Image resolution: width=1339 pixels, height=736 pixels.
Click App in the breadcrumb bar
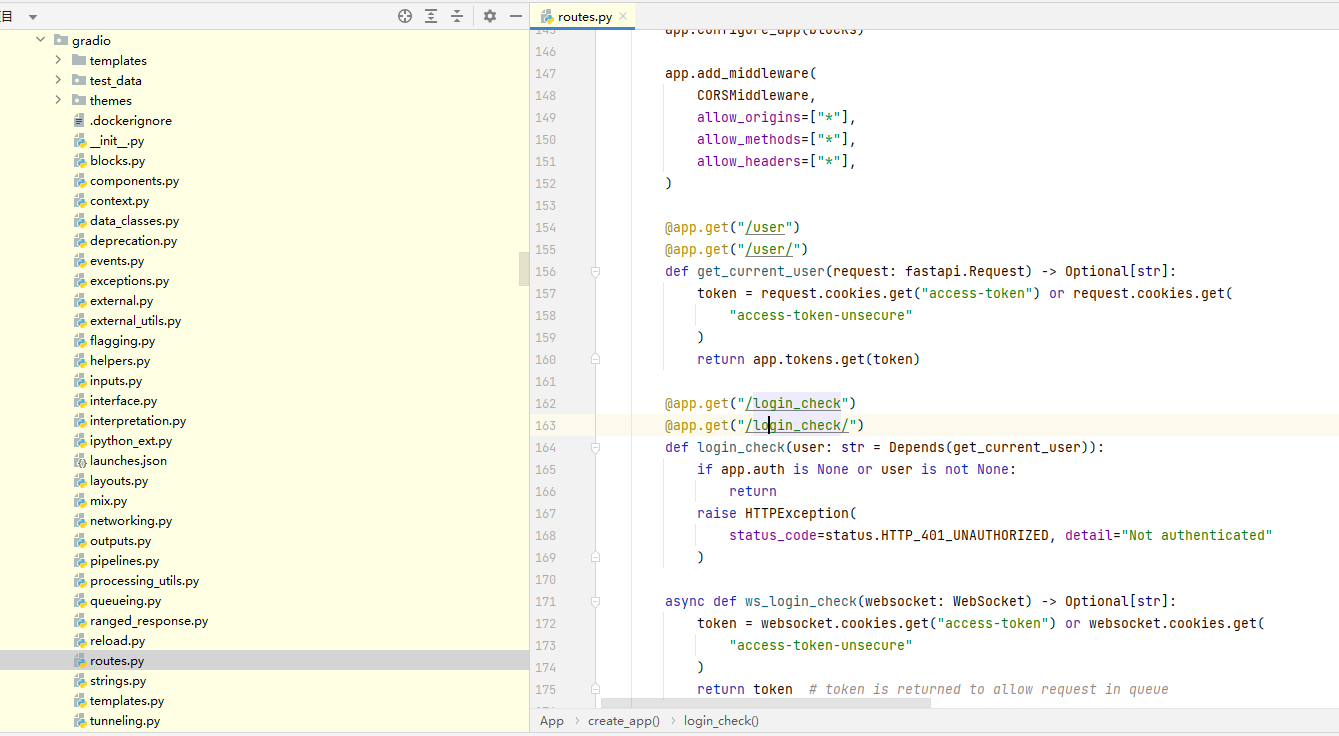coord(552,721)
